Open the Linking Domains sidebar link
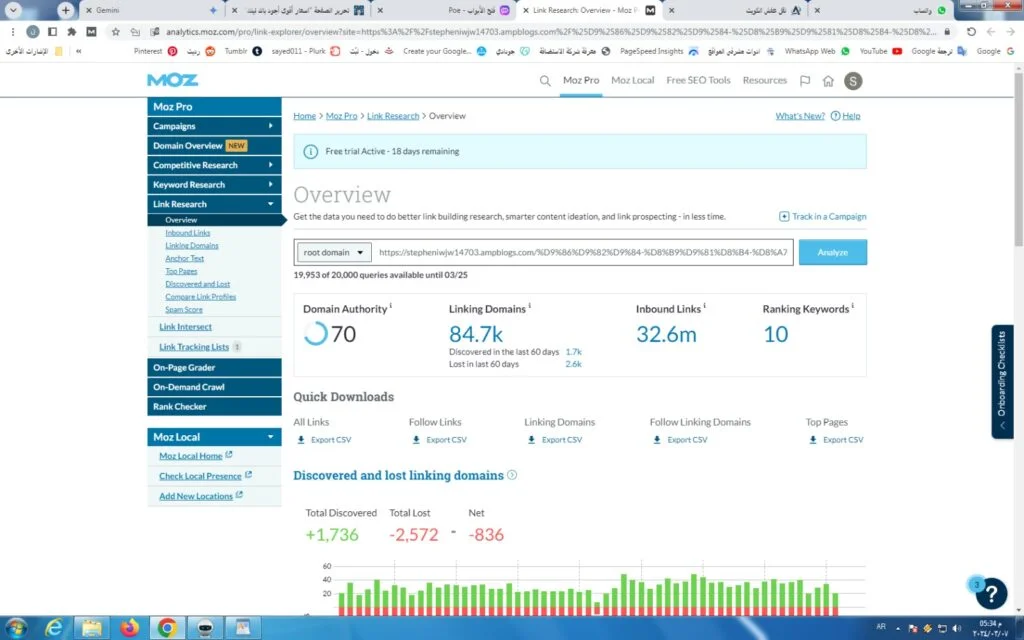Viewport: 1024px width, 640px height. pos(192,246)
